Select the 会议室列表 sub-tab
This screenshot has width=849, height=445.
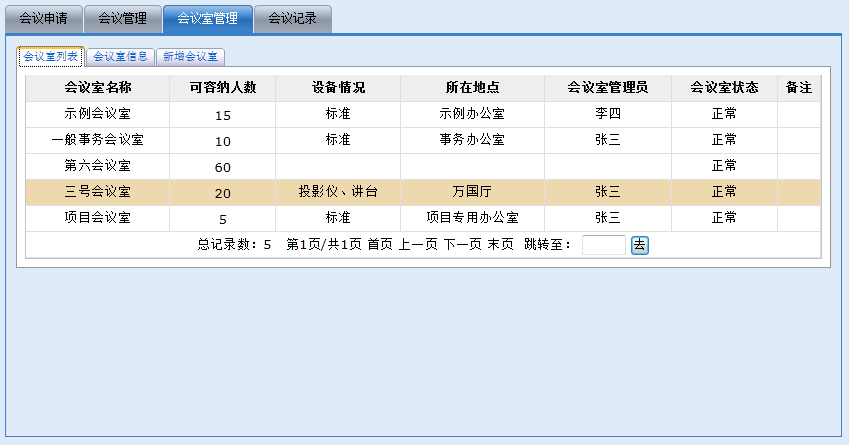pos(50,56)
